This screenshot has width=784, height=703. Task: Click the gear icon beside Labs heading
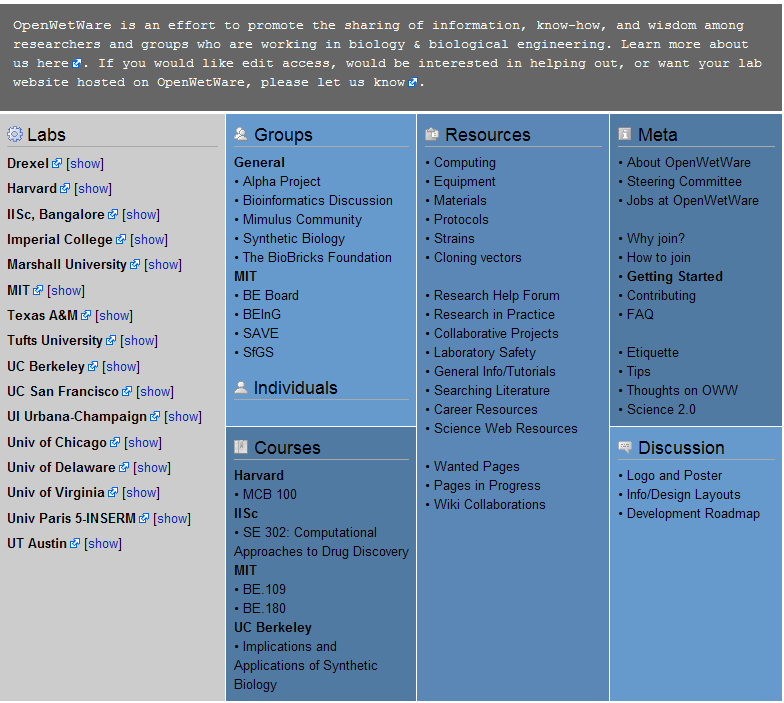[15, 135]
